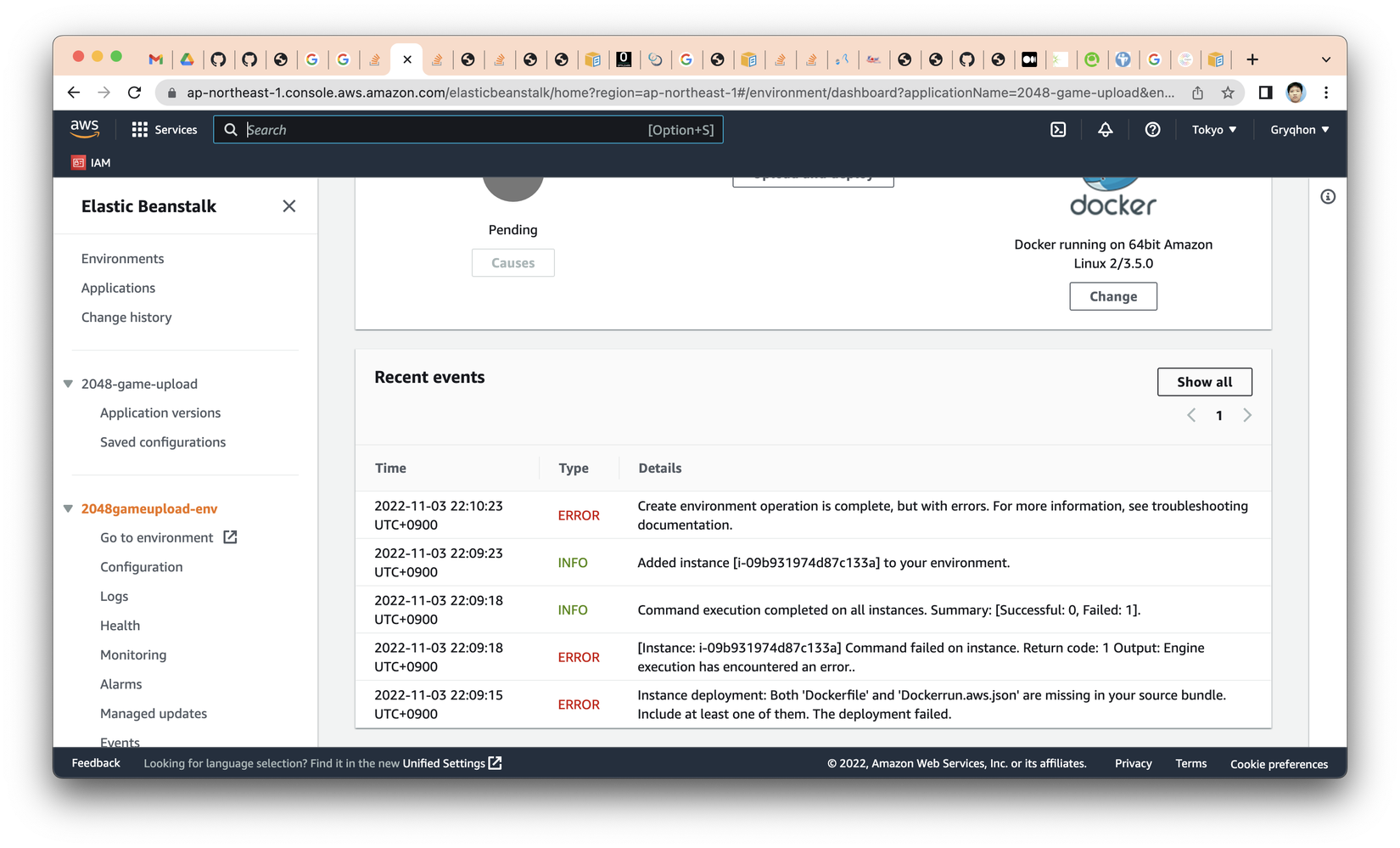Select the 2048gameupload-env environment name
This screenshot has width=1400, height=848.
pyautogui.click(x=149, y=508)
